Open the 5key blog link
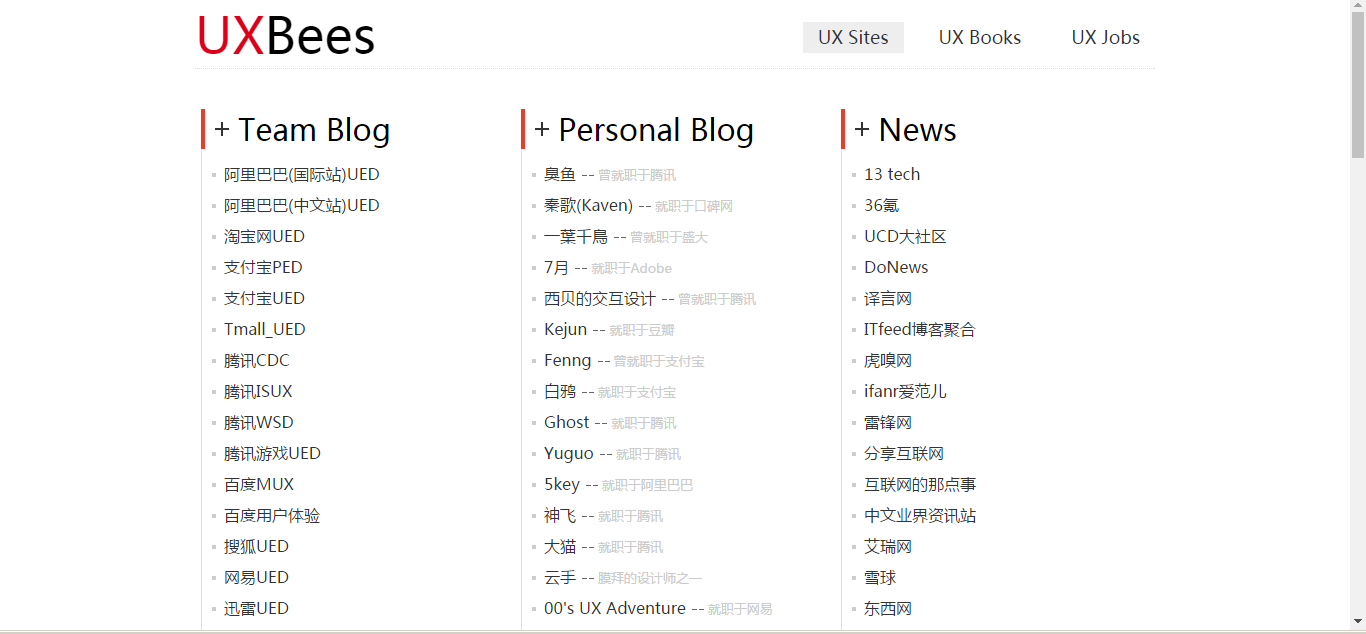 coord(562,484)
